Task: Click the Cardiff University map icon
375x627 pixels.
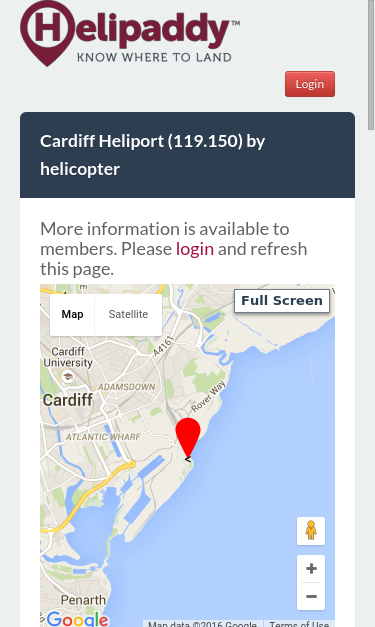Action: click(68, 376)
